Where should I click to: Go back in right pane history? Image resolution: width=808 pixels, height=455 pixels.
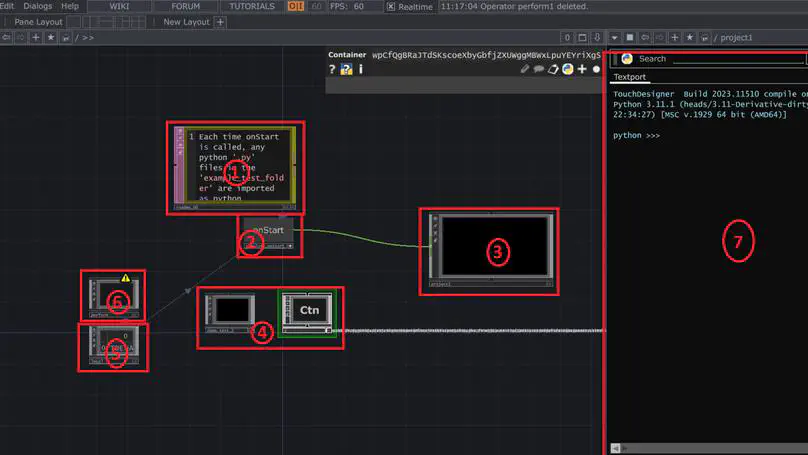645,38
